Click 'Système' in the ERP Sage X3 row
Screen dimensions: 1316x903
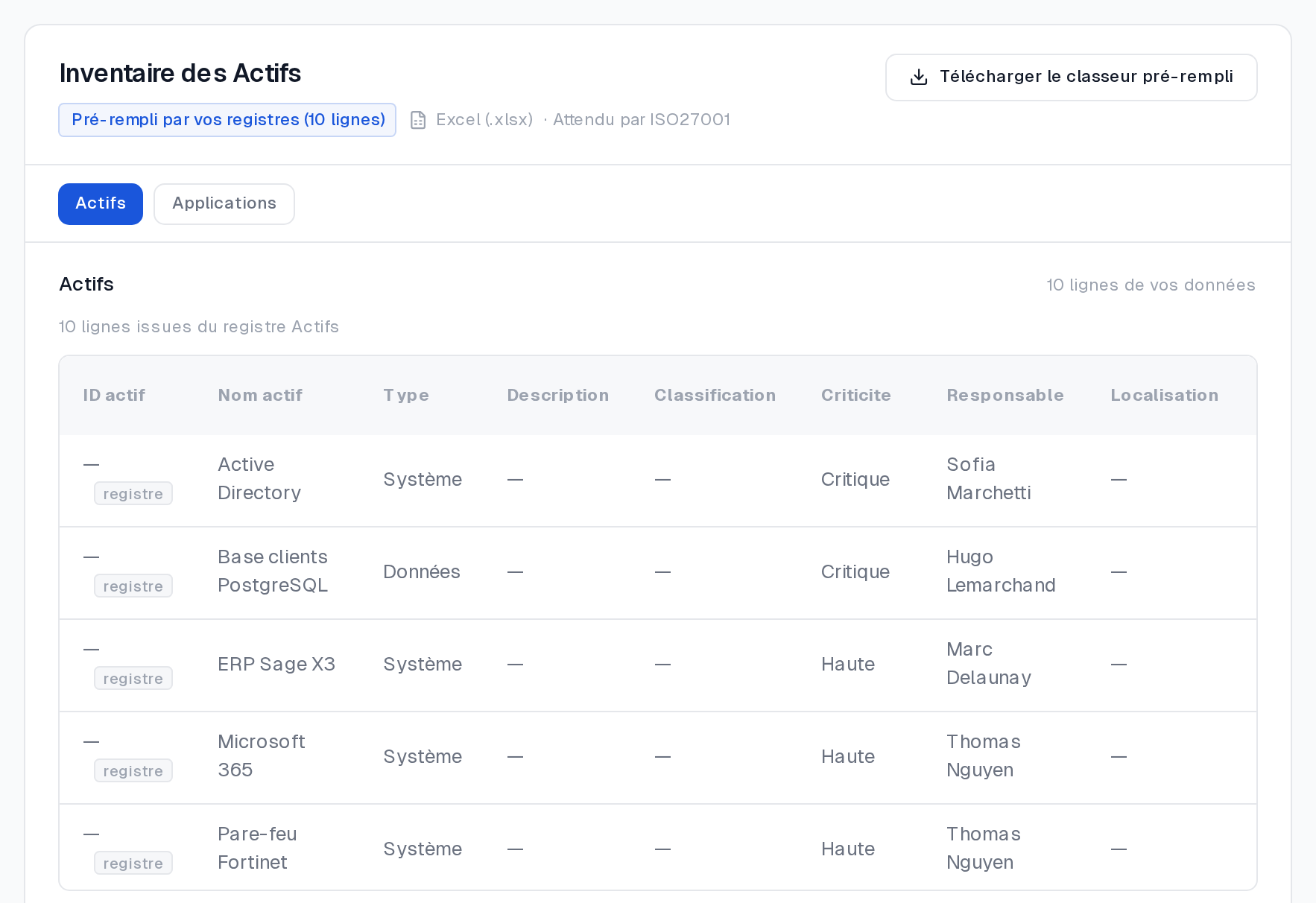click(423, 664)
